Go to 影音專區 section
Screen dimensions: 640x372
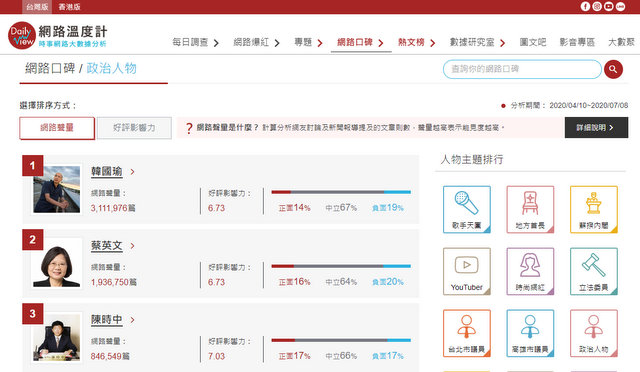(x=577, y=42)
